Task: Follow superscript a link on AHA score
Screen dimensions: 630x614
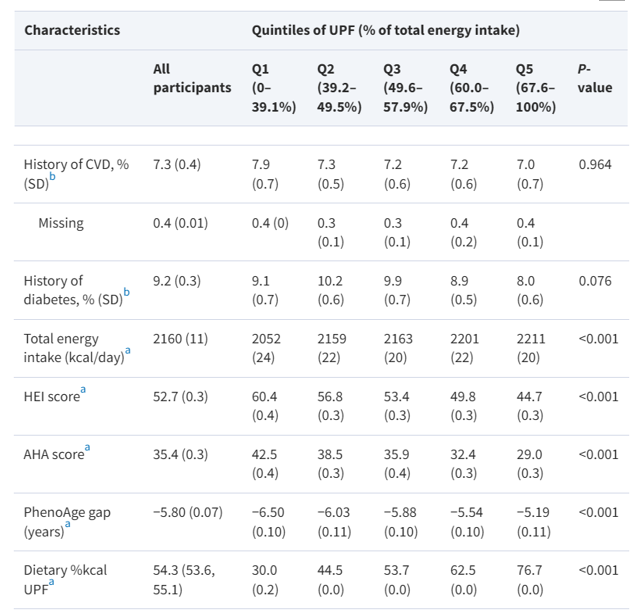Action: pos(88,449)
